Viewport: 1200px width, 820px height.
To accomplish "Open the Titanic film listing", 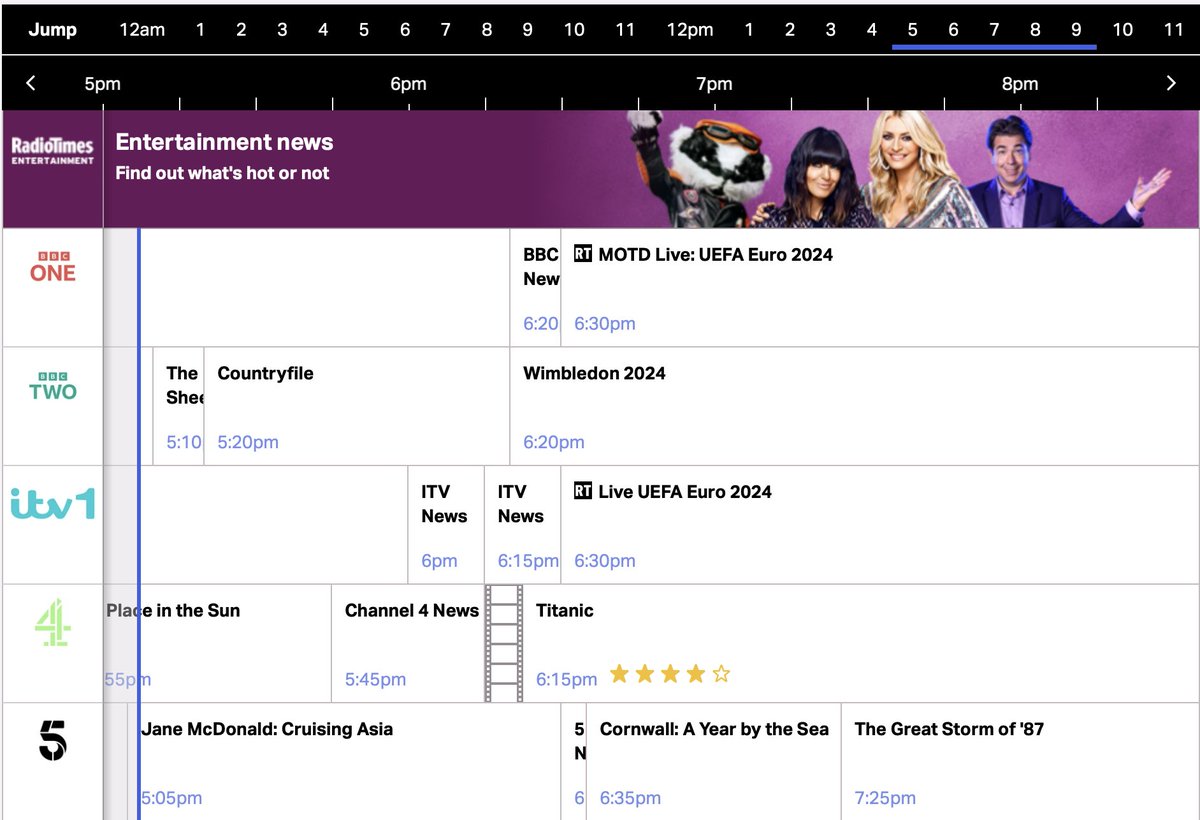I will pos(842,644).
